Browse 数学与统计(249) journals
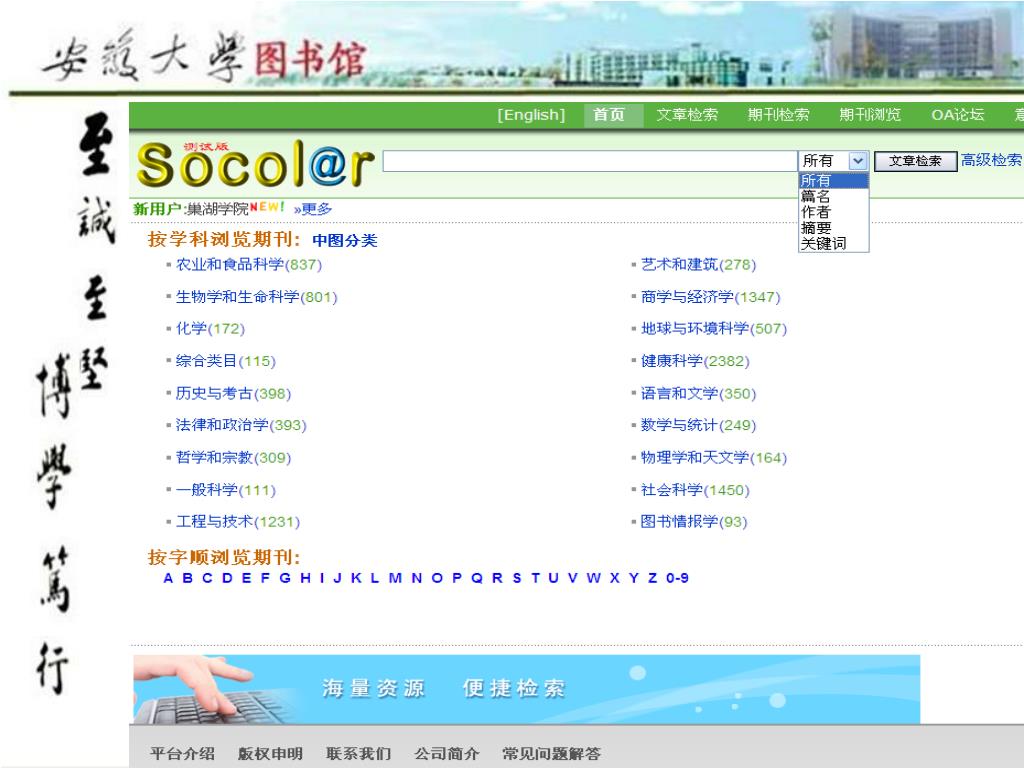This screenshot has width=1024, height=768. coord(698,425)
